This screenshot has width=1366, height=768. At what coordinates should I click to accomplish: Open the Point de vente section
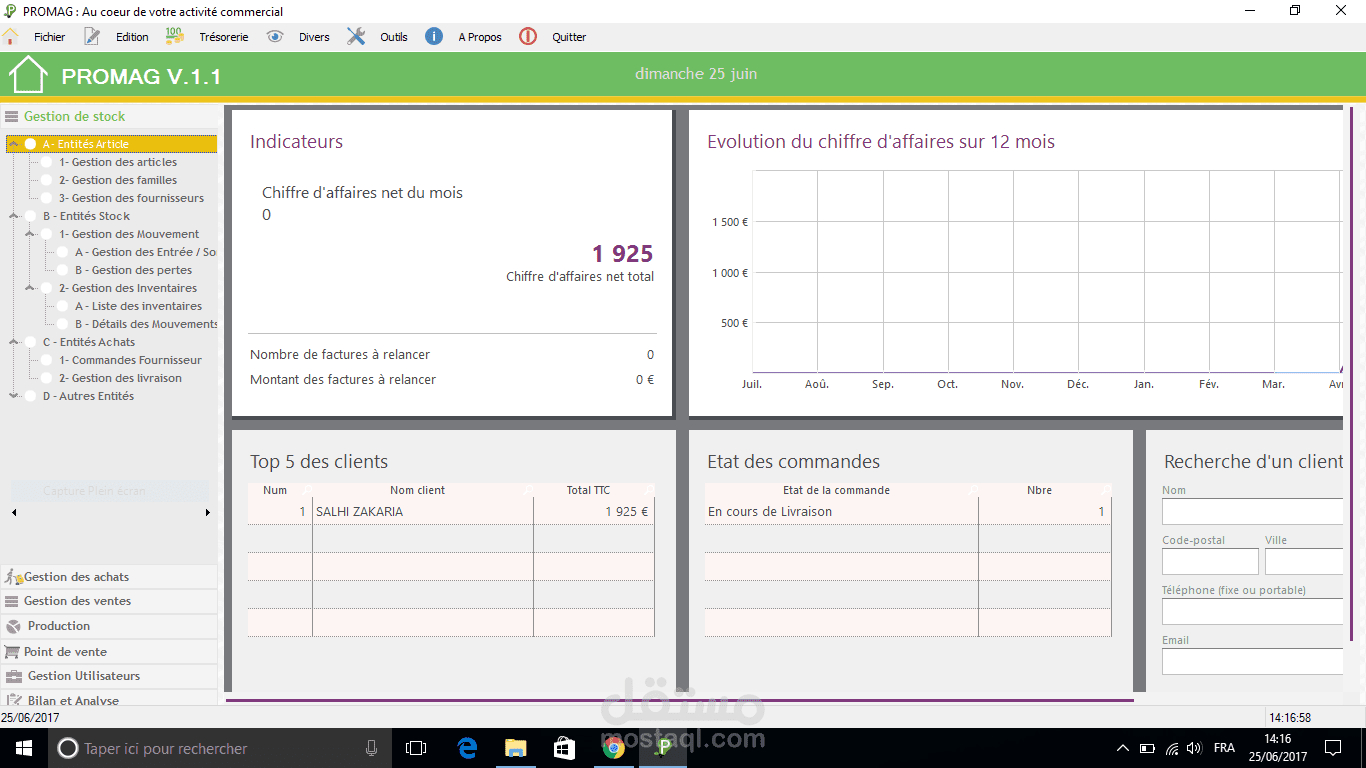click(109, 652)
